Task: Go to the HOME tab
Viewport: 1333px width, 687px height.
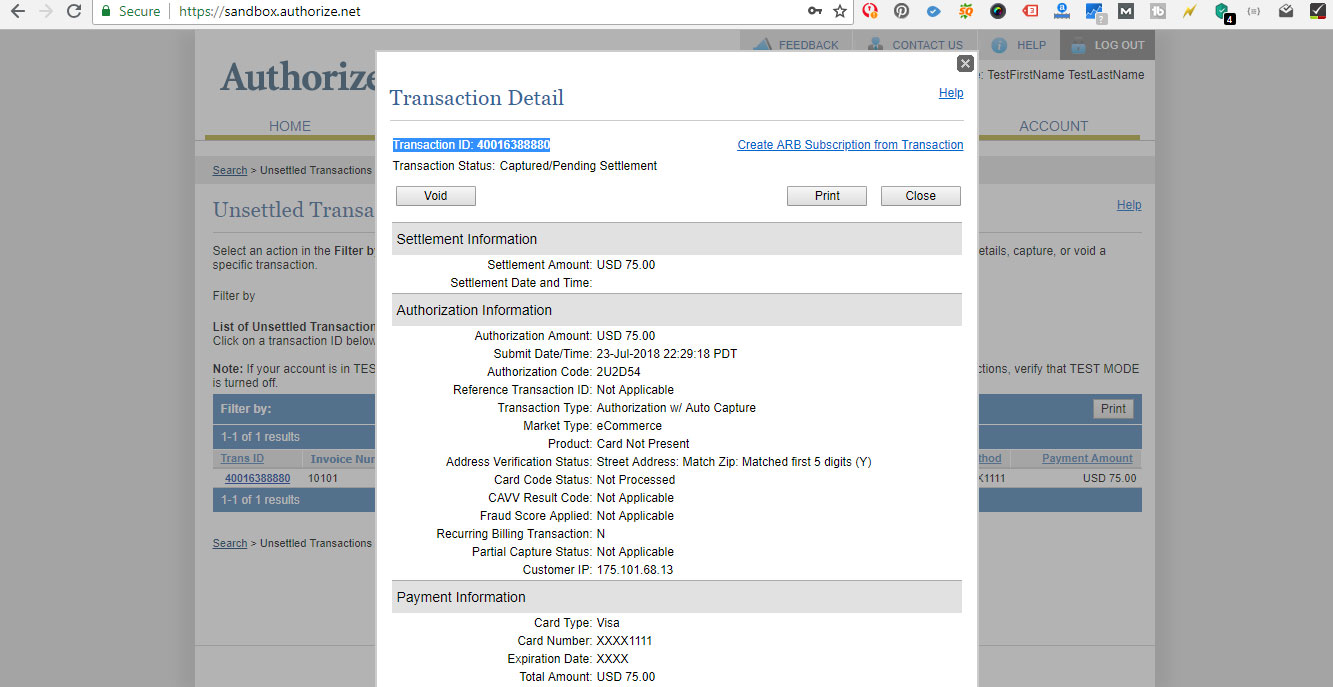Action: (x=290, y=126)
